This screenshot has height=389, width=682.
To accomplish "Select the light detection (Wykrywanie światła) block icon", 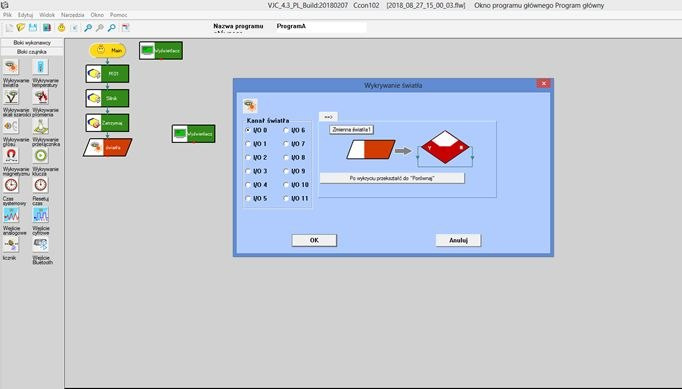I will pyautogui.click(x=11, y=67).
